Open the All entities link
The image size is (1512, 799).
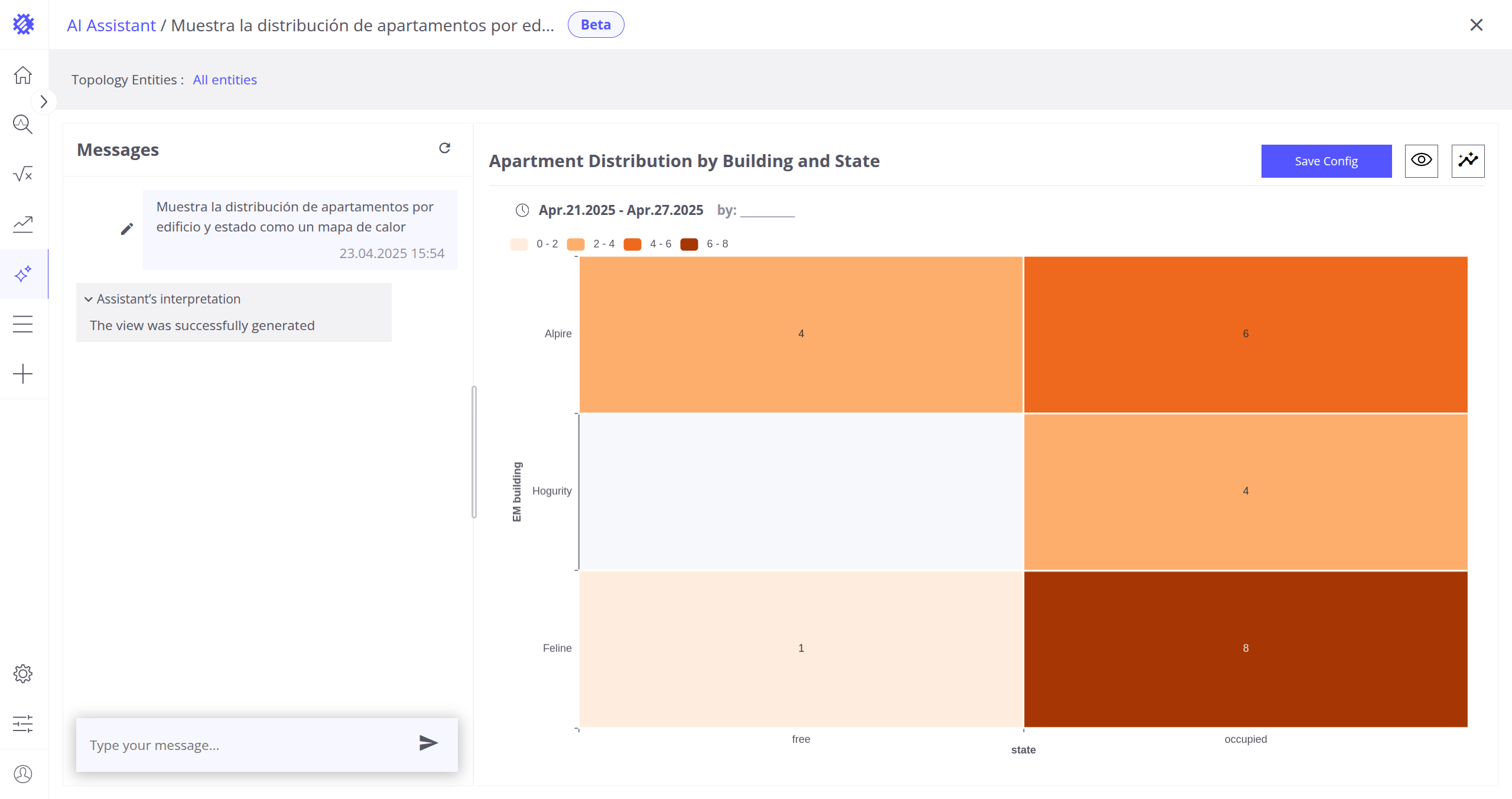point(225,80)
